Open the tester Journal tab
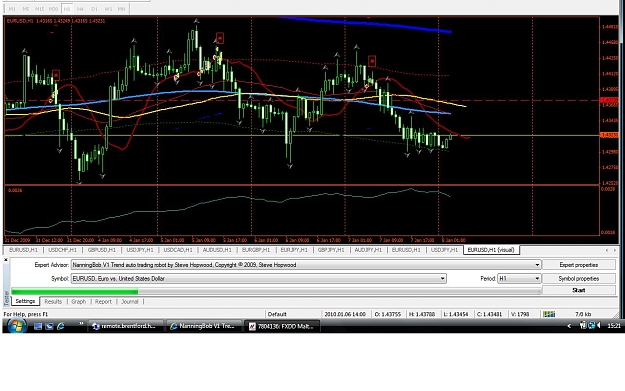 (x=130, y=302)
